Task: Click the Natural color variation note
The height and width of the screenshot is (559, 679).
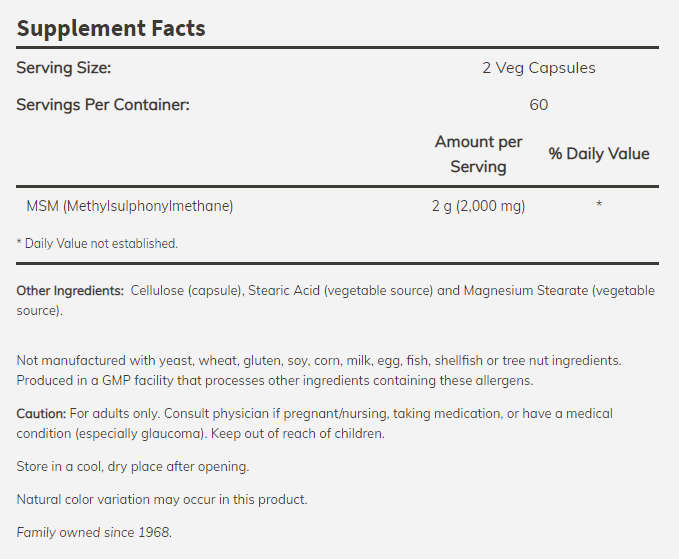Action: tap(162, 499)
